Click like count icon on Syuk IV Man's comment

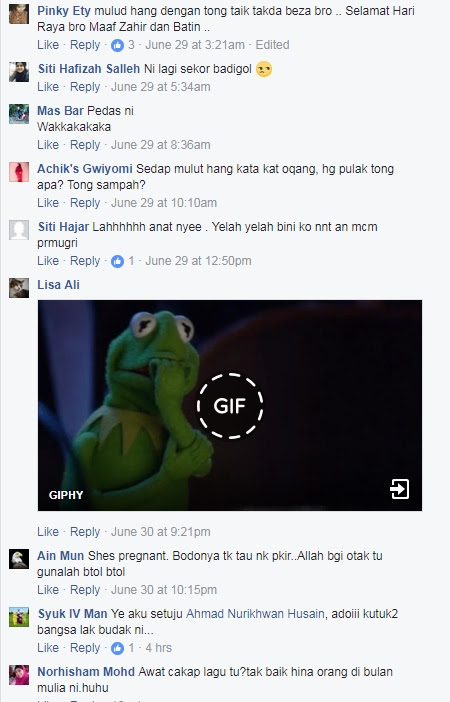(117, 648)
